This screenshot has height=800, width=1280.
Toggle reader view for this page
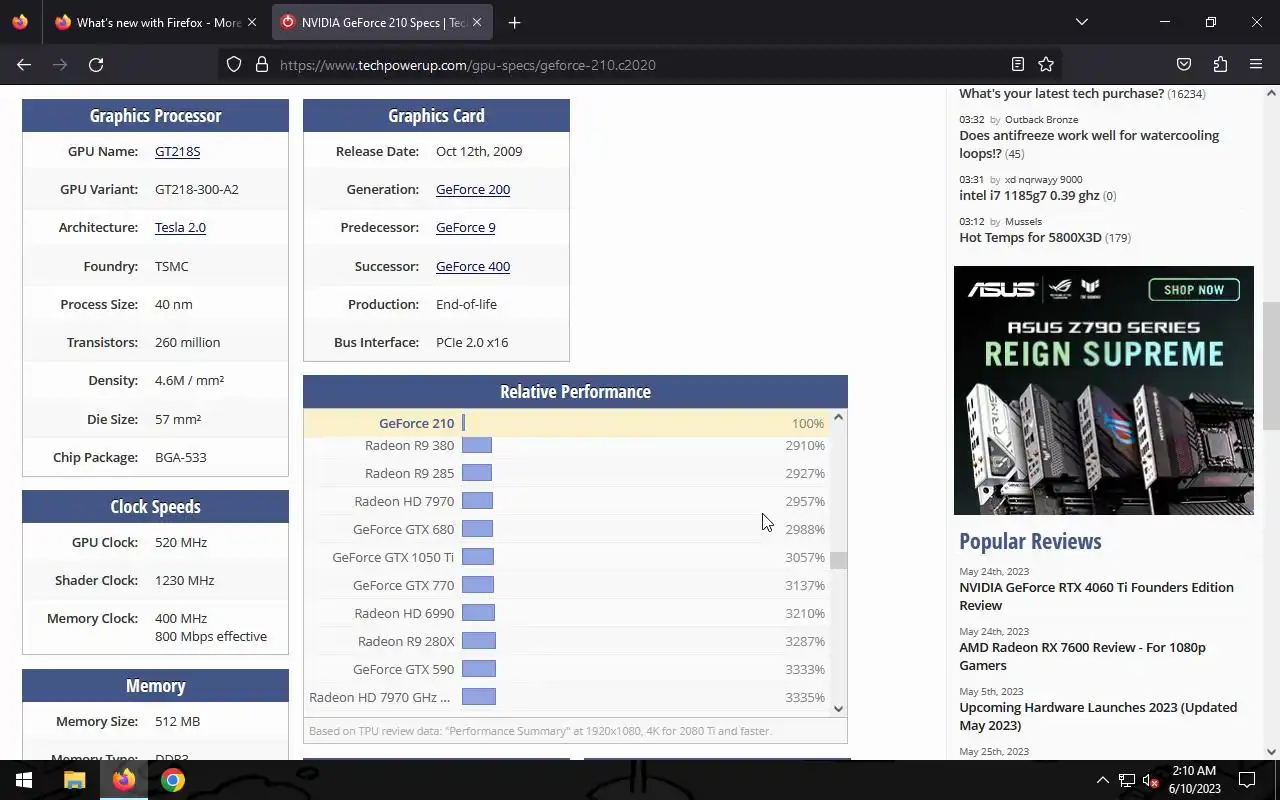click(x=1017, y=64)
